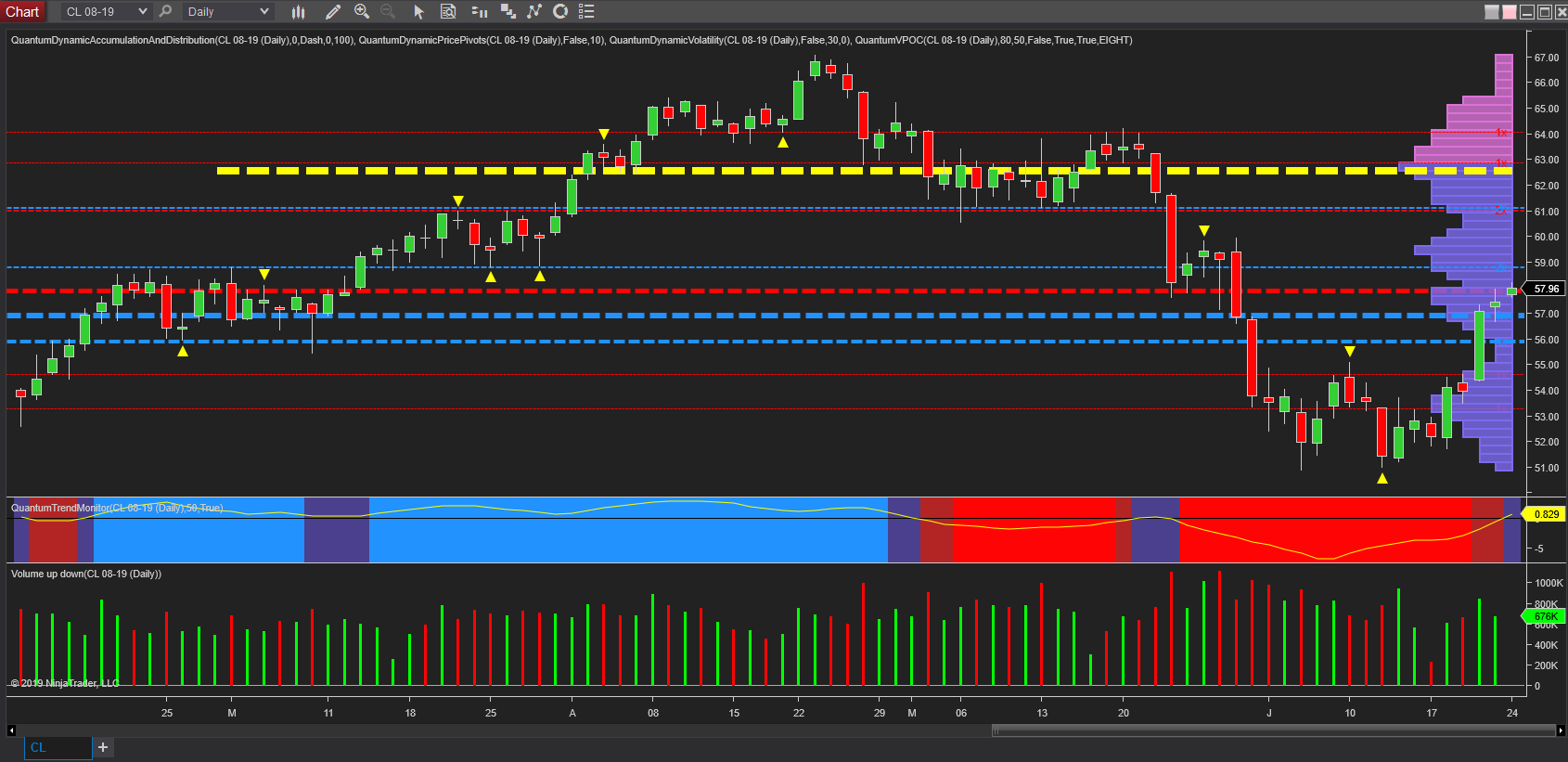Click the QuantumTrendMonitor indicator label
Viewport: 1568px width, 762px height.
click(117, 508)
